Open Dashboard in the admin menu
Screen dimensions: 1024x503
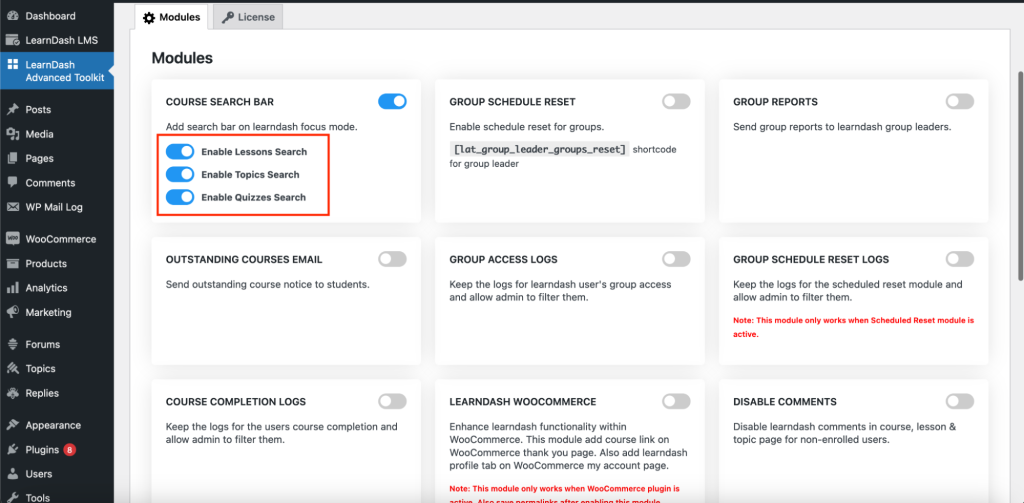pos(57,16)
